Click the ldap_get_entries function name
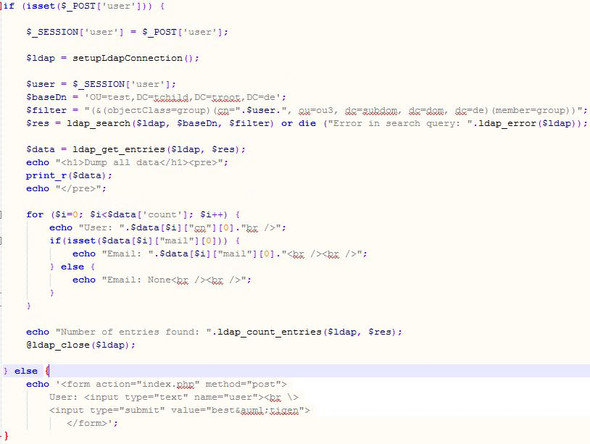The width and height of the screenshot is (590, 444). (119, 149)
